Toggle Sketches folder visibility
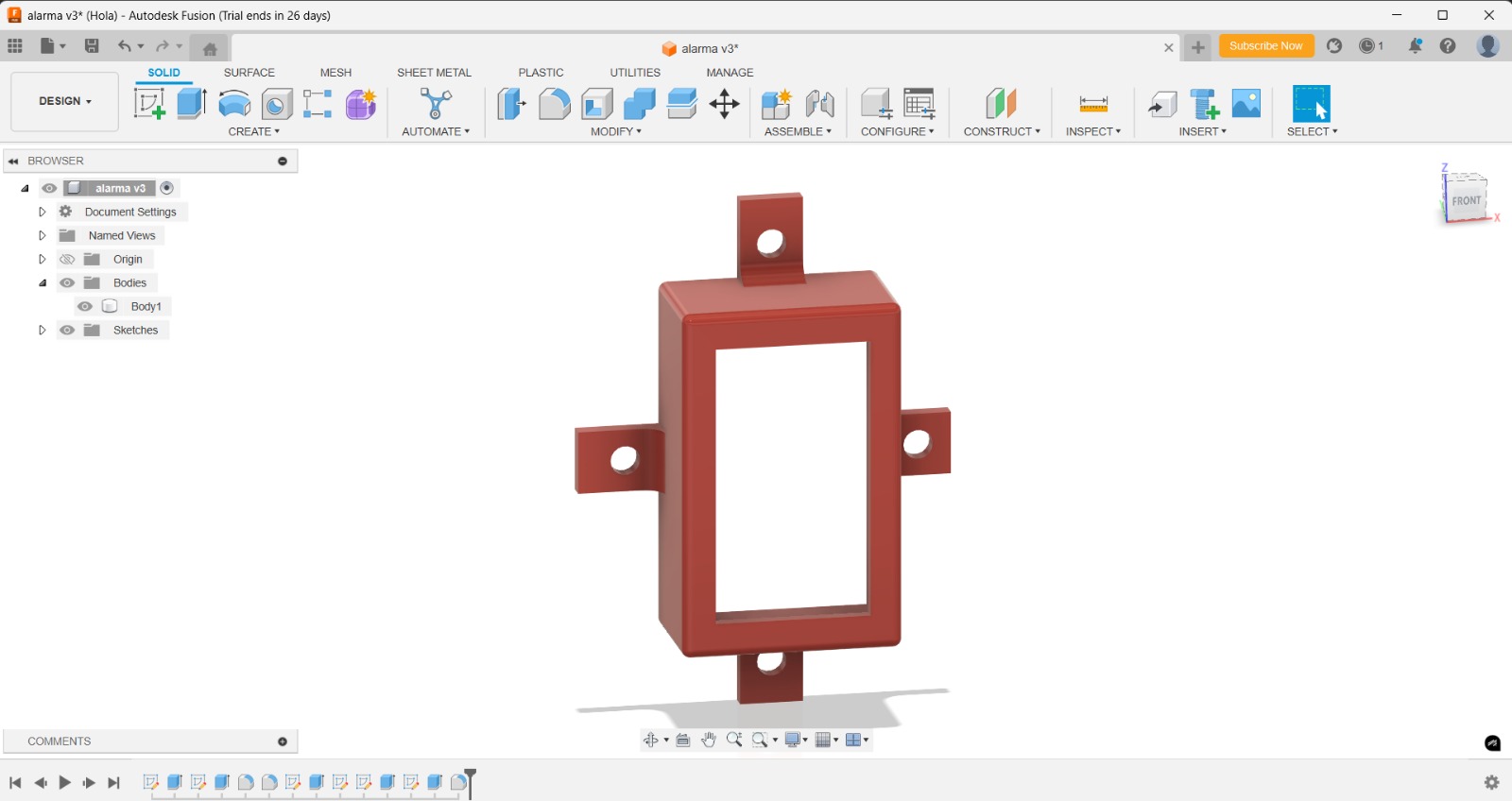Screen dimensions: 1512x801 tap(67, 330)
